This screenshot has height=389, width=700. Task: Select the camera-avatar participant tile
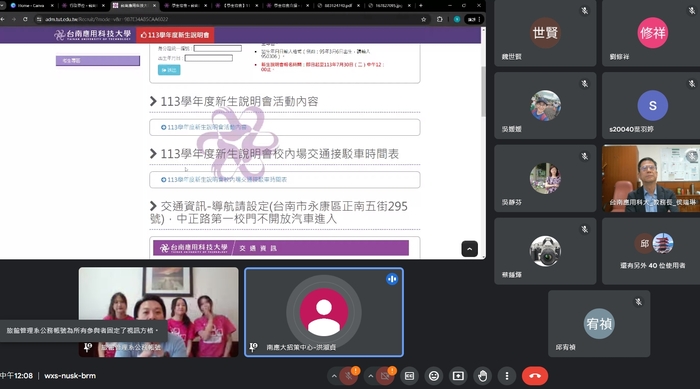(x=545, y=251)
